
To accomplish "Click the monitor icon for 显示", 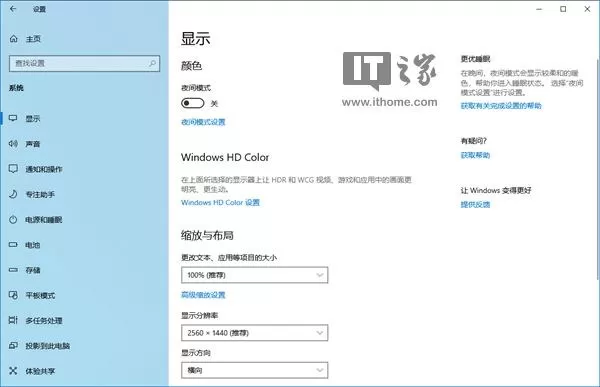I will [x=13, y=118].
